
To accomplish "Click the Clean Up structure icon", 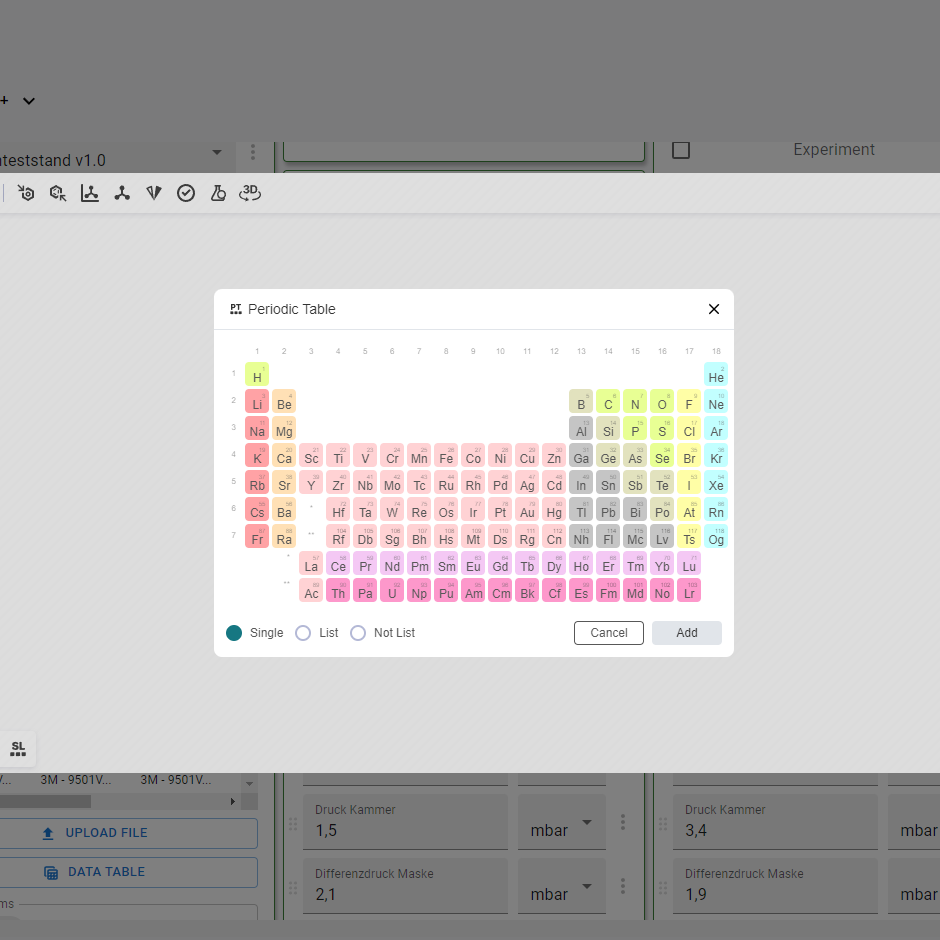I will (x=122, y=193).
